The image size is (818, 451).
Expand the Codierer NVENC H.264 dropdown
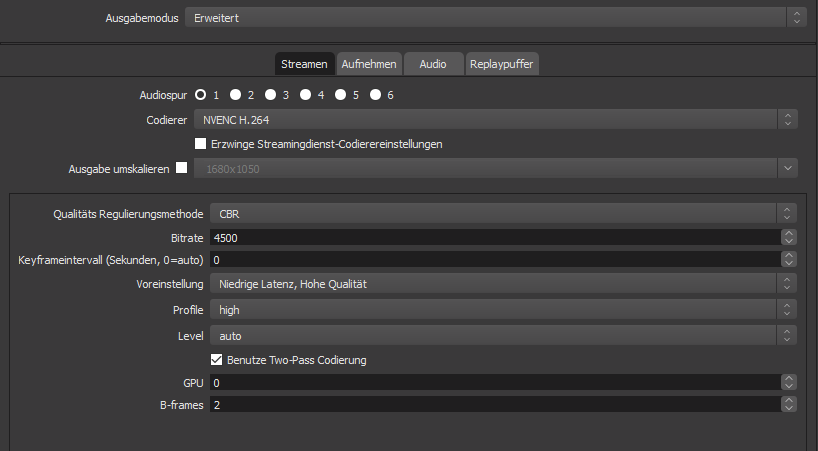(495, 120)
